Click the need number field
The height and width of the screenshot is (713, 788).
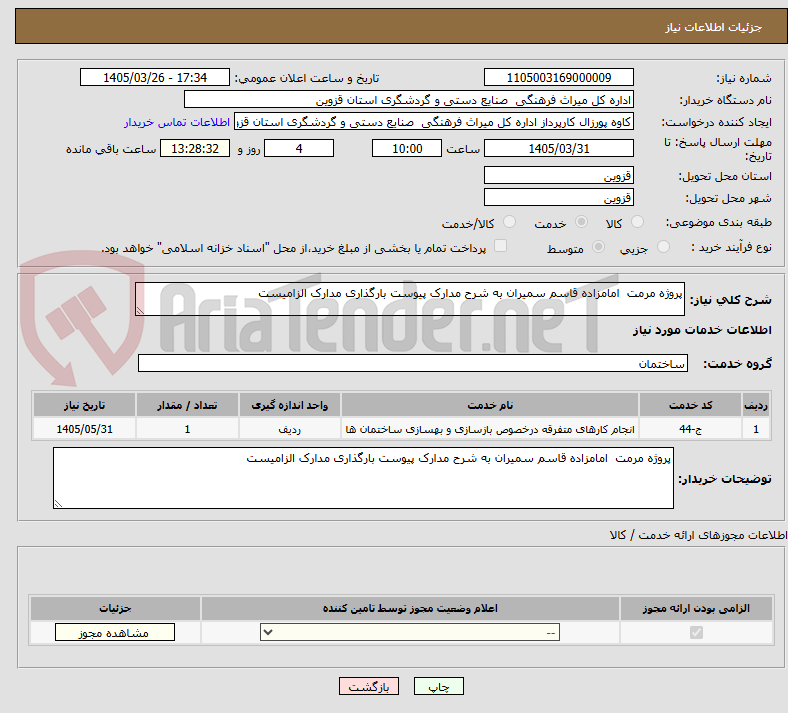(558, 77)
